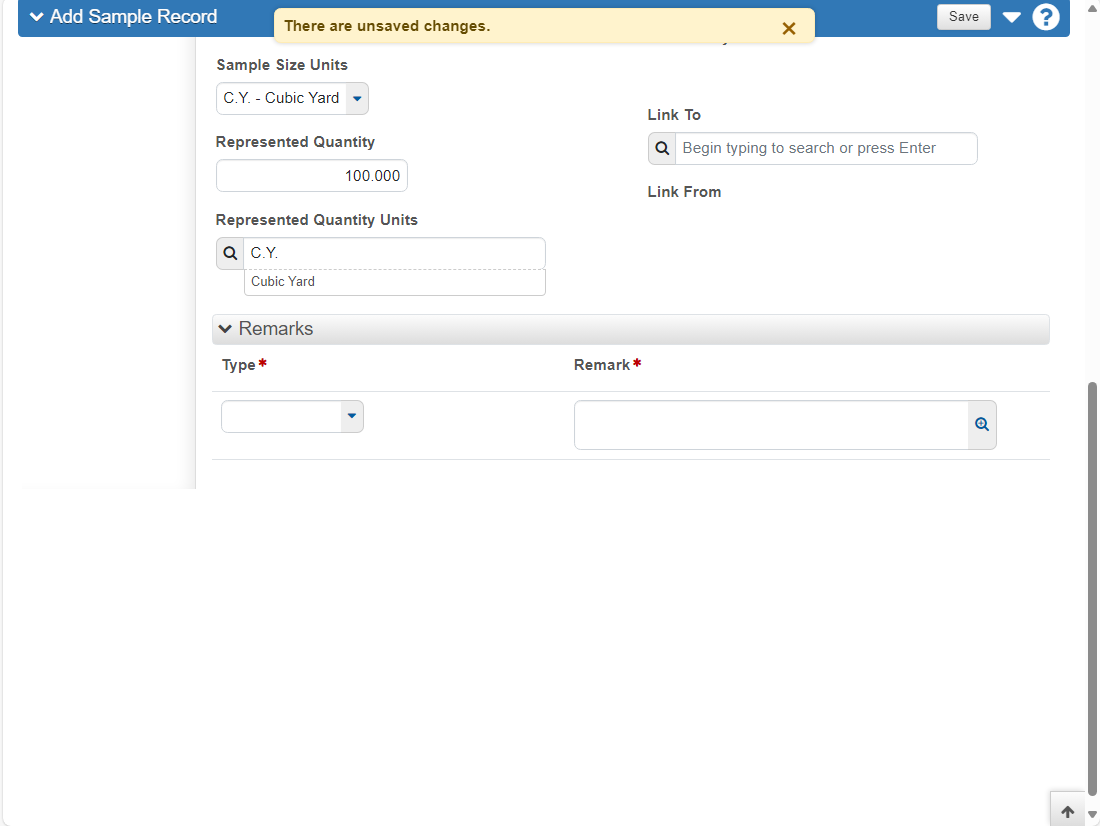Open the help question mark icon
Image resolution: width=1100 pixels, height=826 pixels.
point(1045,17)
